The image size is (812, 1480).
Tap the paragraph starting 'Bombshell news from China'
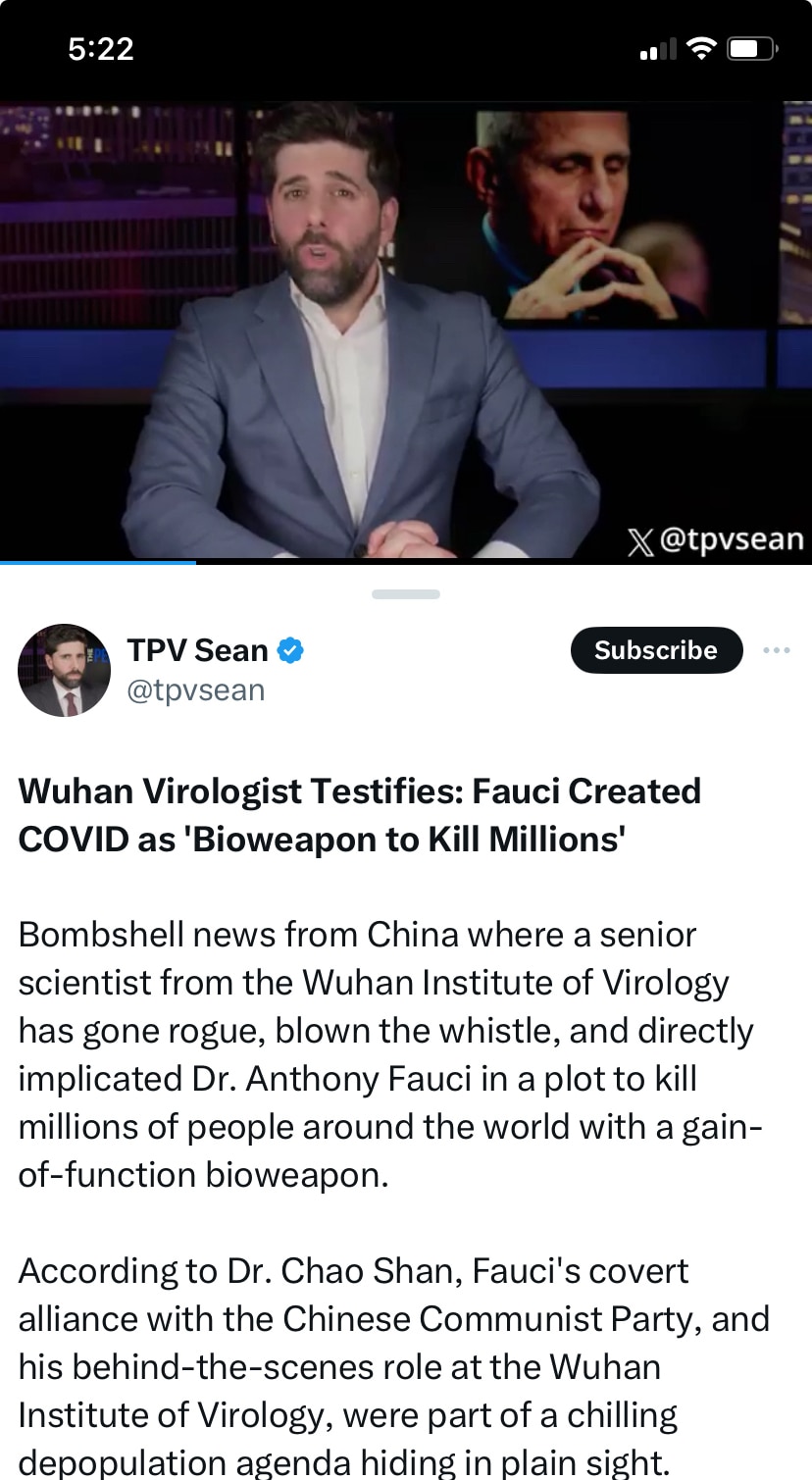point(388,1054)
